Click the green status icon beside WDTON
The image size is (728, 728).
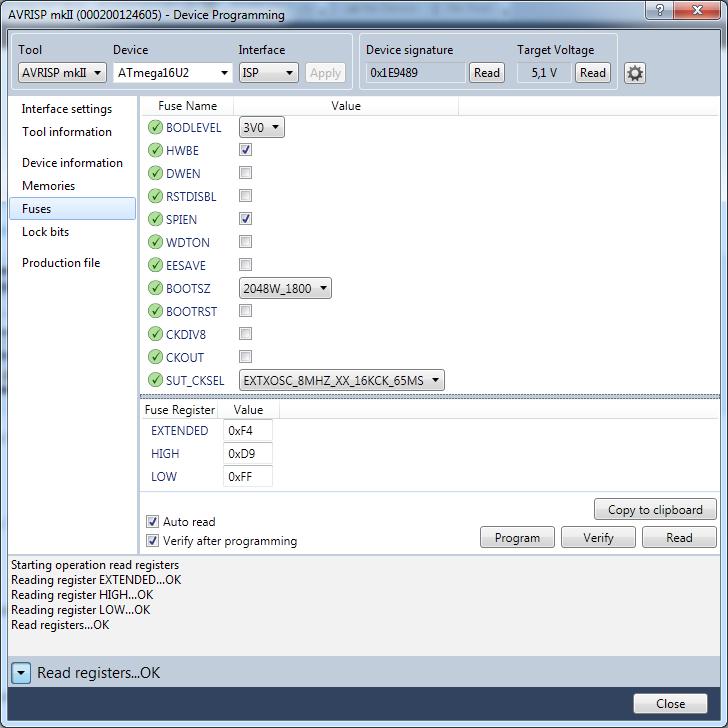click(x=155, y=242)
